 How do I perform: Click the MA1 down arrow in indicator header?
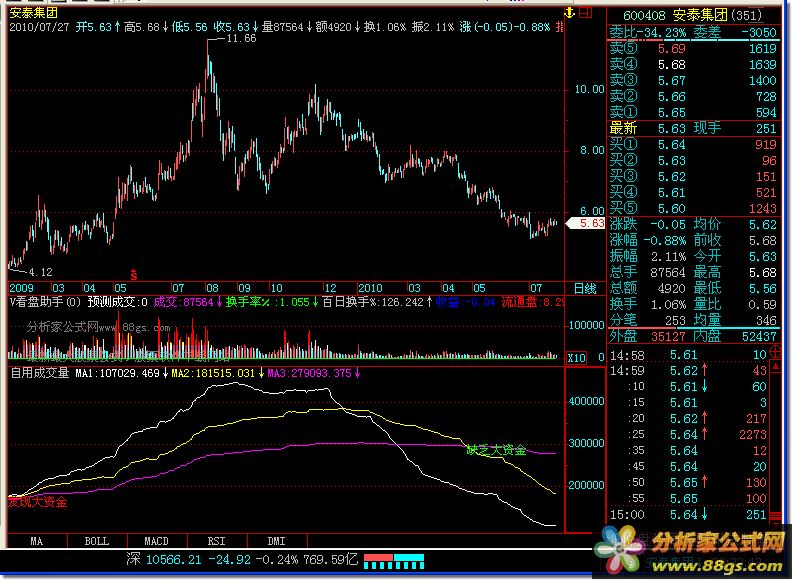[x=166, y=373]
